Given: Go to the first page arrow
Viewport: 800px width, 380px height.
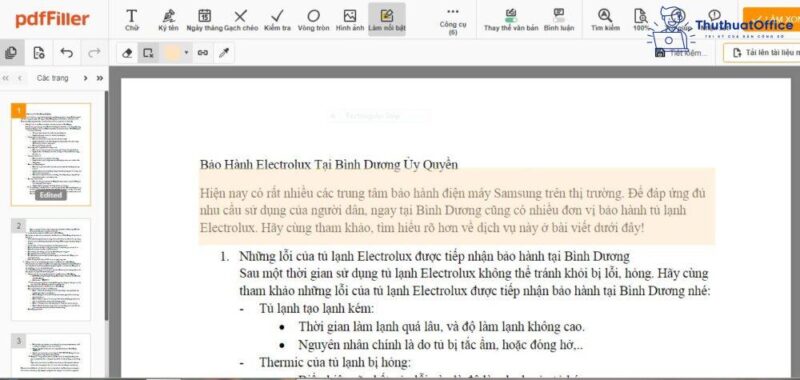Looking at the screenshot, I should 6,78.
